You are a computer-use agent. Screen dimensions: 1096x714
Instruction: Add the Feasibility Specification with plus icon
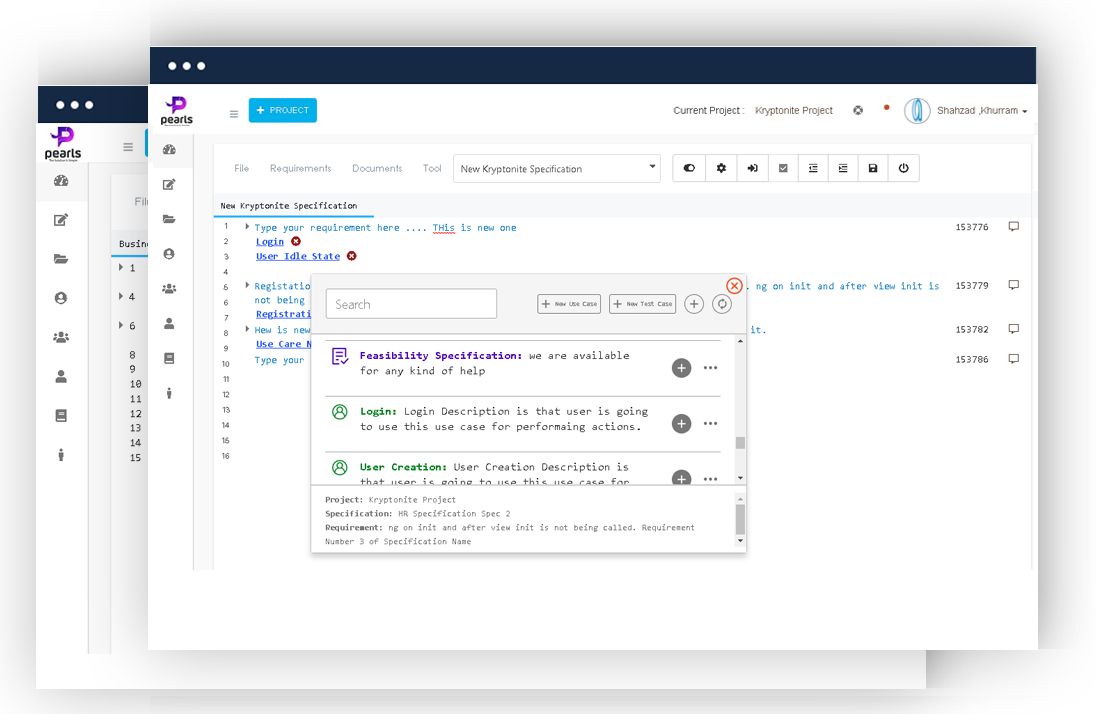681,368
